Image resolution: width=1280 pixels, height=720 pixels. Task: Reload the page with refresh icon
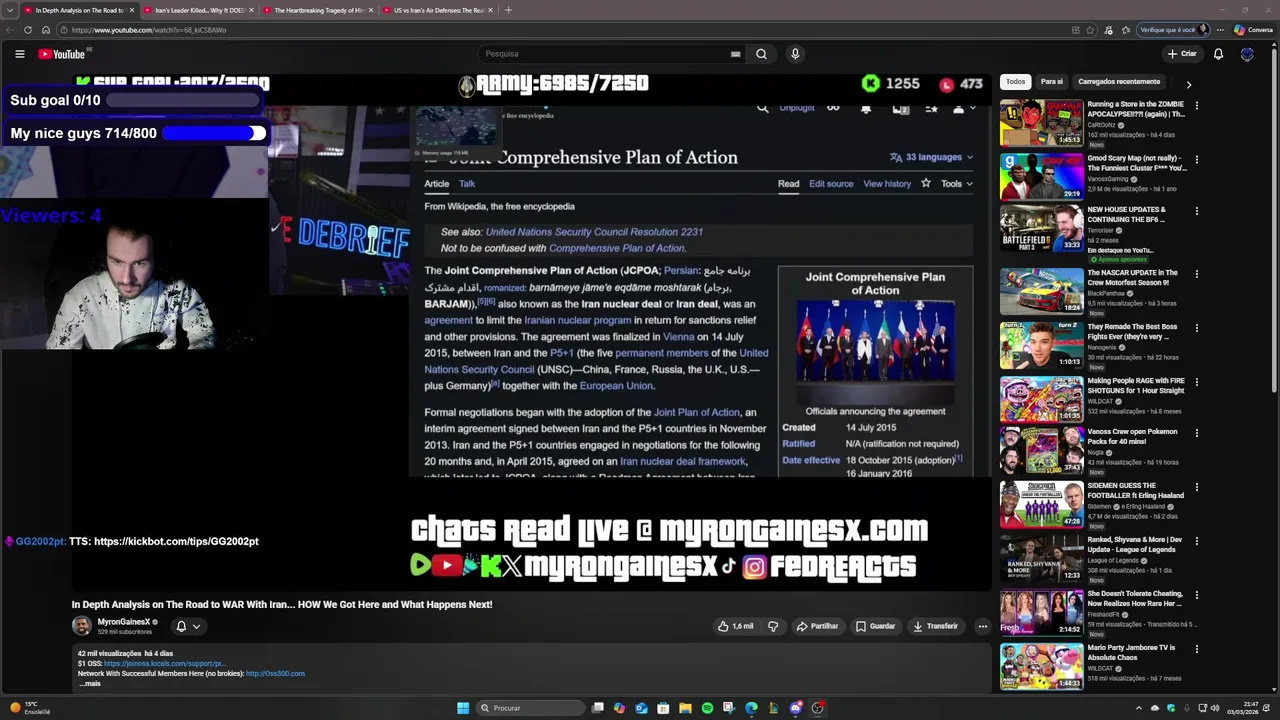[x=28, y=30]
